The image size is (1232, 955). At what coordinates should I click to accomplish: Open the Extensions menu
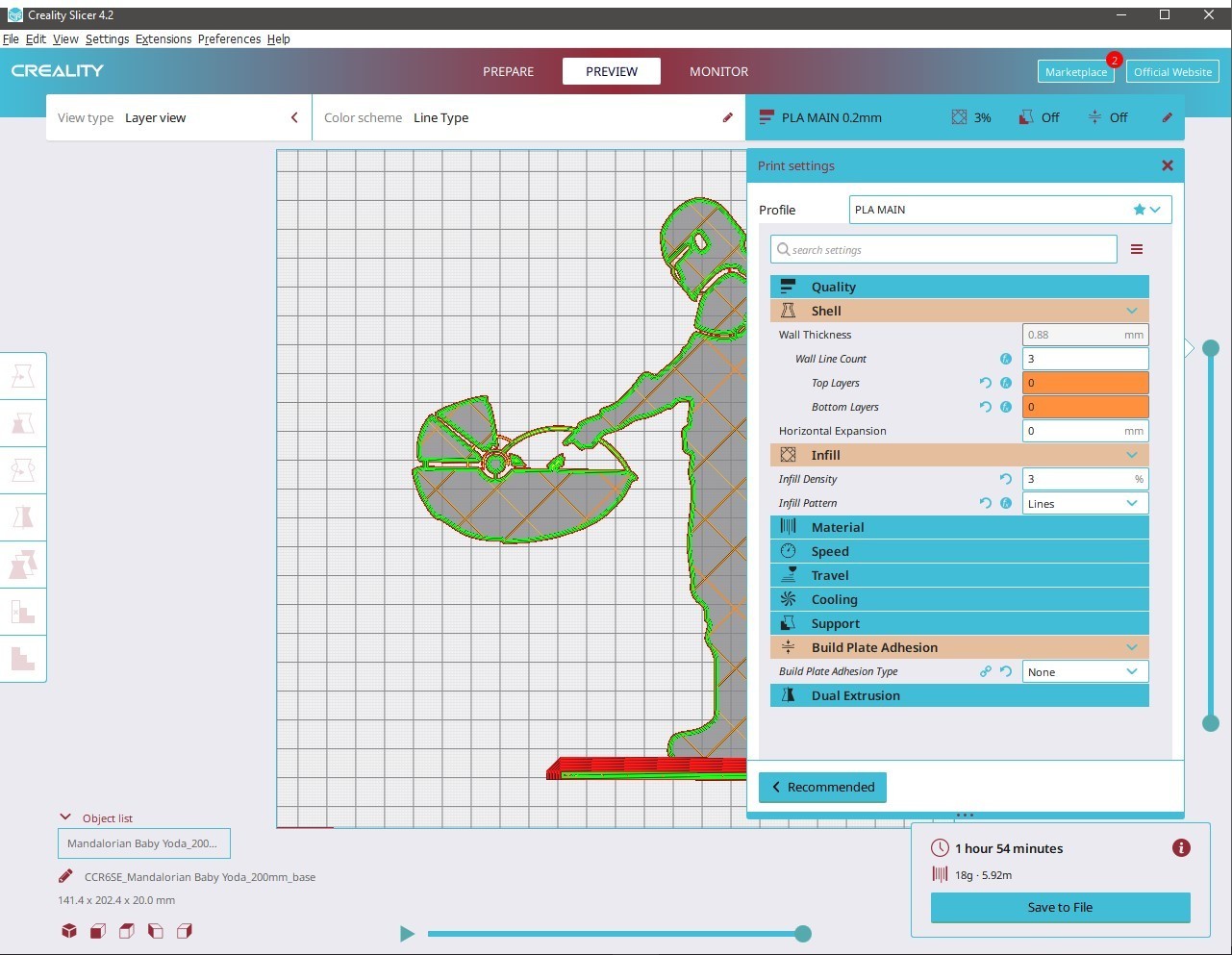(x=163, y=39)
